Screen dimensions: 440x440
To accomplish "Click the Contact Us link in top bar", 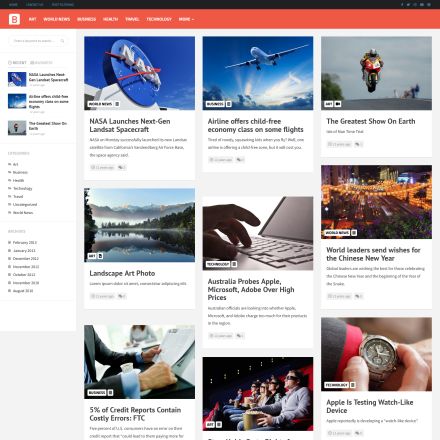I will click(35, 4).
